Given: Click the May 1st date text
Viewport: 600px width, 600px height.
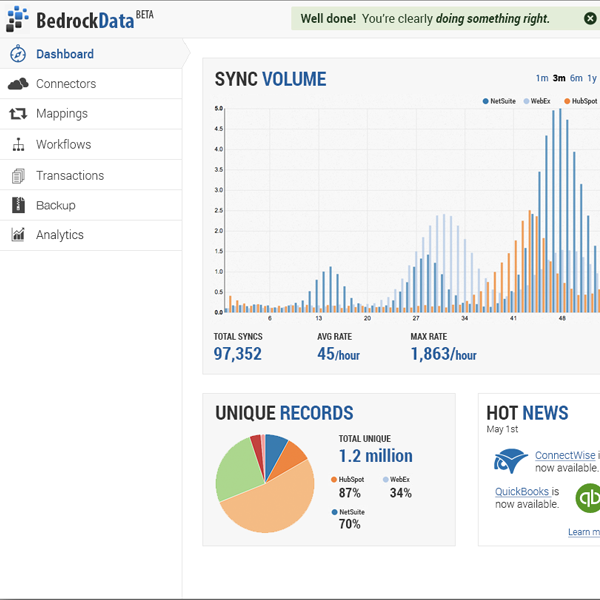Looking at the screenshot, I should 502,429.
